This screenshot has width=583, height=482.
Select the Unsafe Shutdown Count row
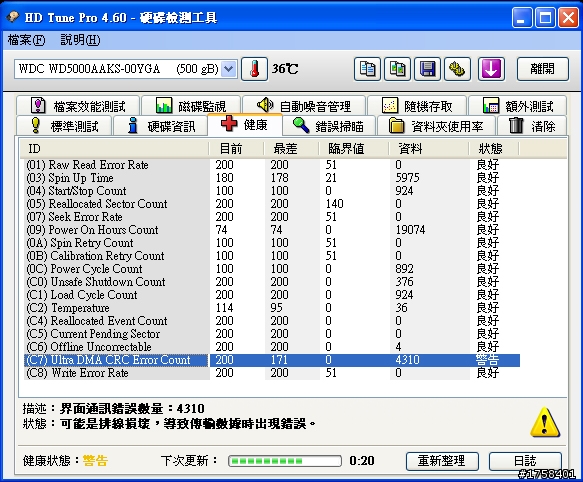point(272,282)
